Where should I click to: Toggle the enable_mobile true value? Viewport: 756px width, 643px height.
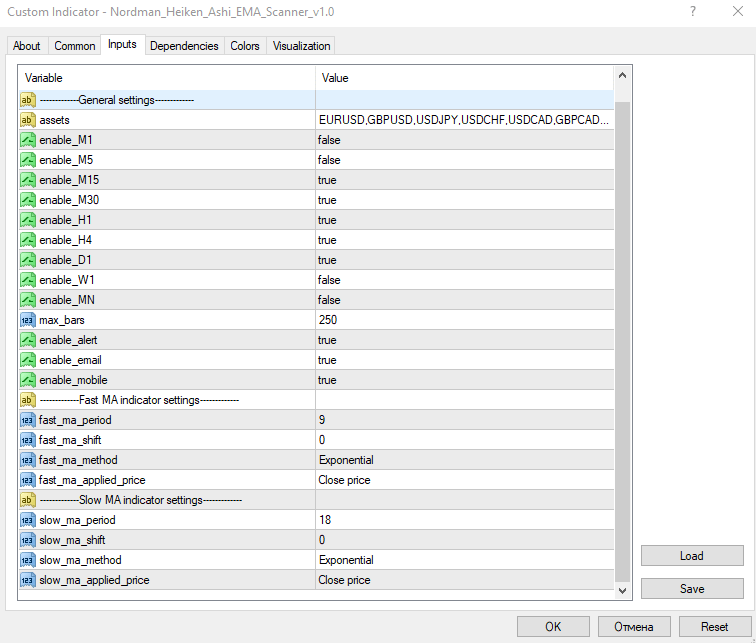(465, 380)
